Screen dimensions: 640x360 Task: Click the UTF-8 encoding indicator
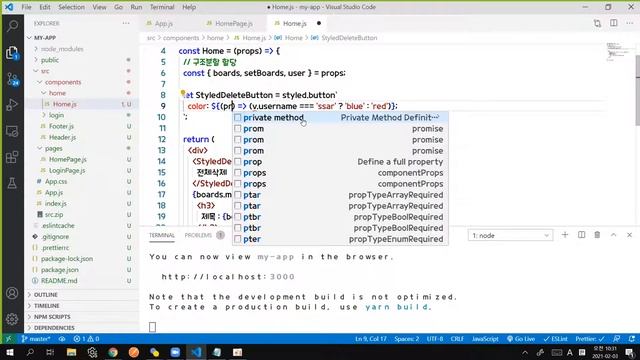[435, 339]
